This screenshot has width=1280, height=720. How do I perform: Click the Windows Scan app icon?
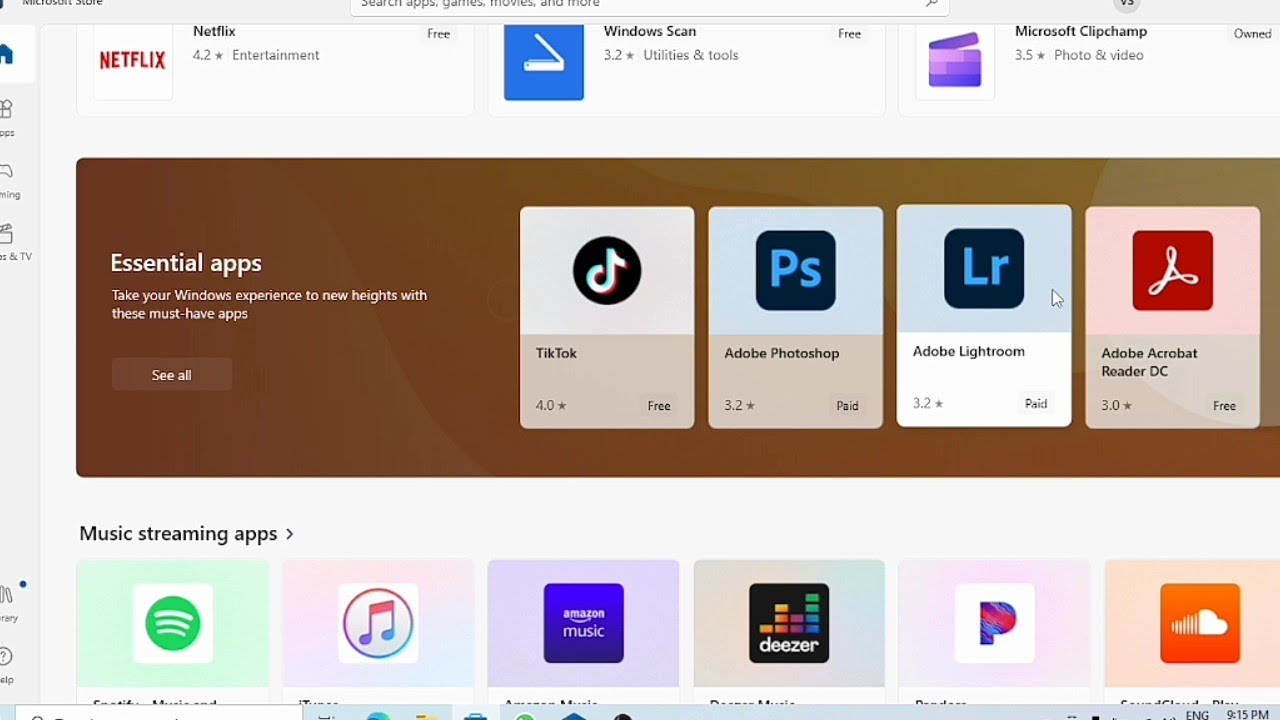pos(544,60)
